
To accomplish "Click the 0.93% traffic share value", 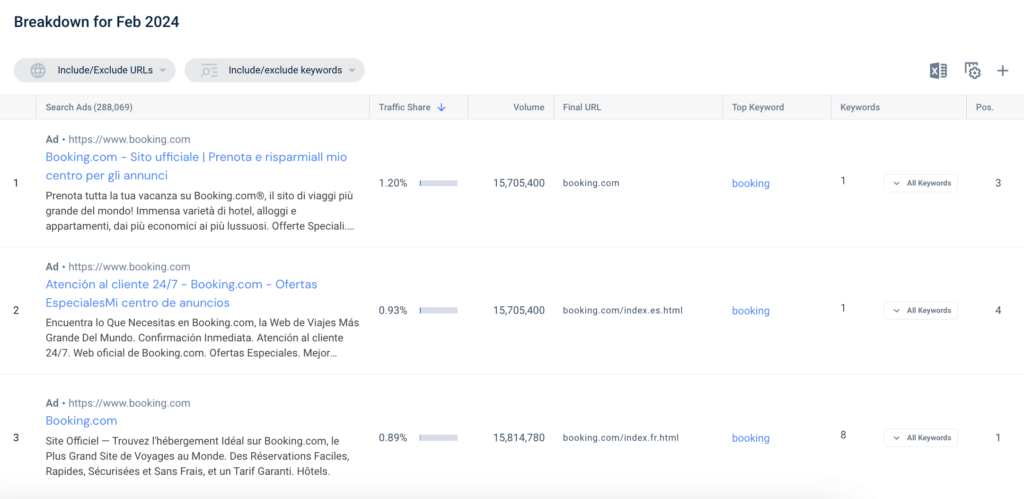I will pos(393,310).
